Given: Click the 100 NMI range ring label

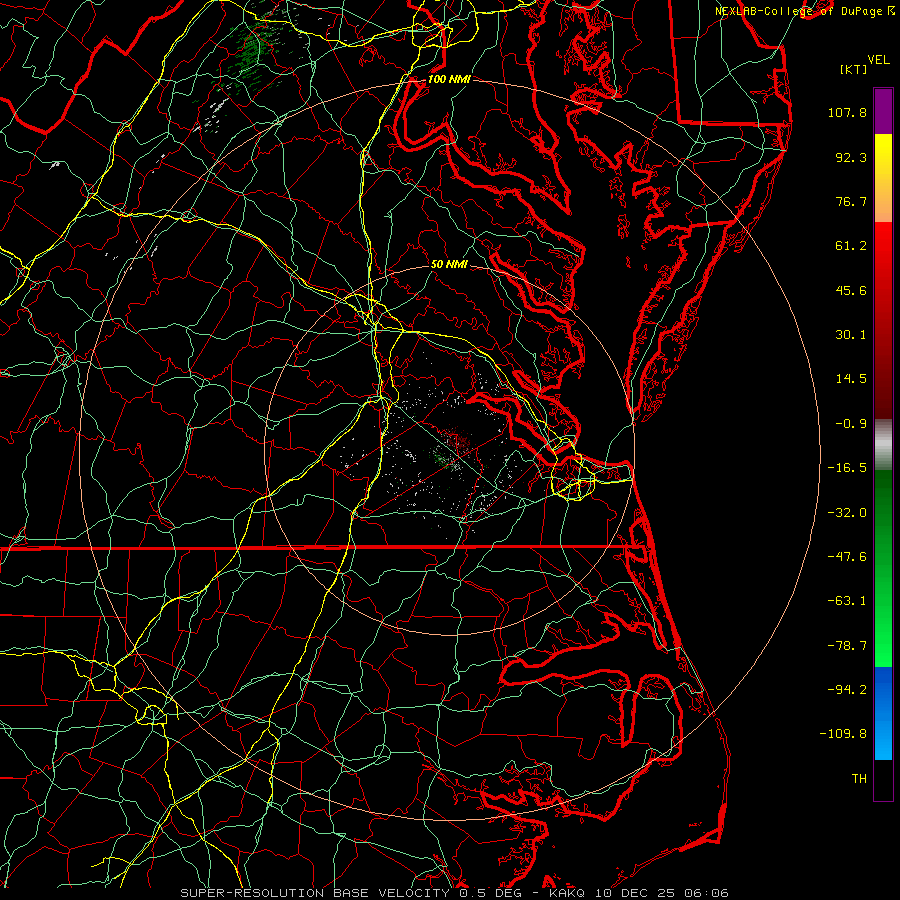Looking at the screenshot, I should [x=449, y=79].
